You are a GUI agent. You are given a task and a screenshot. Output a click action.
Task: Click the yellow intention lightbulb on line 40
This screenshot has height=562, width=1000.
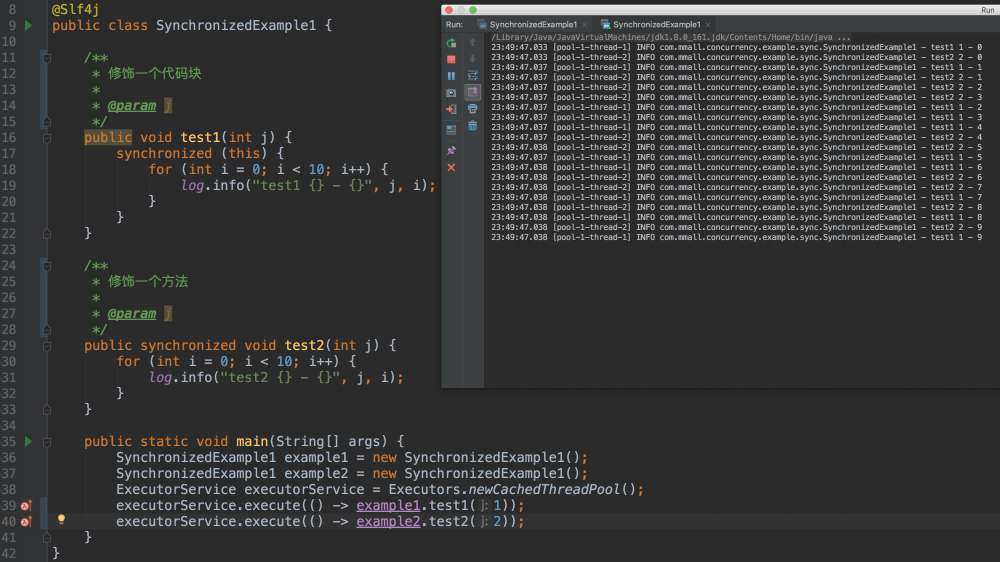(61, 520)
